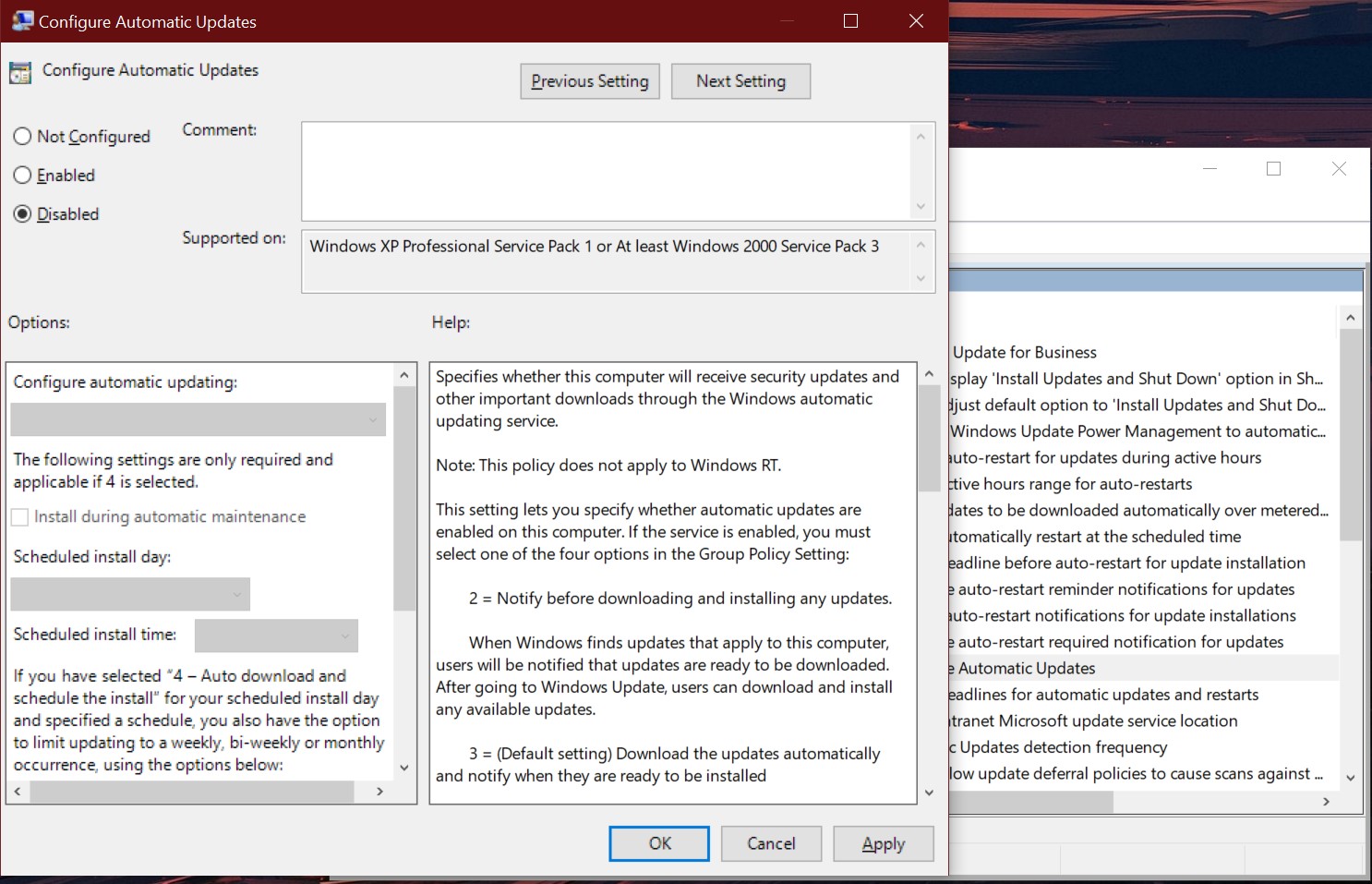
Task: Click Options pane scroll right arrow
Action: [379, 792]
